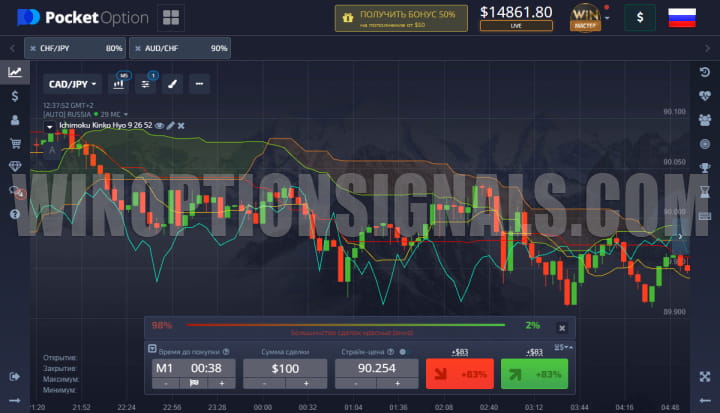Expand the CAD/JPY asset dropdown
Viewport: 720px width, 413px height.
(74, 84)
